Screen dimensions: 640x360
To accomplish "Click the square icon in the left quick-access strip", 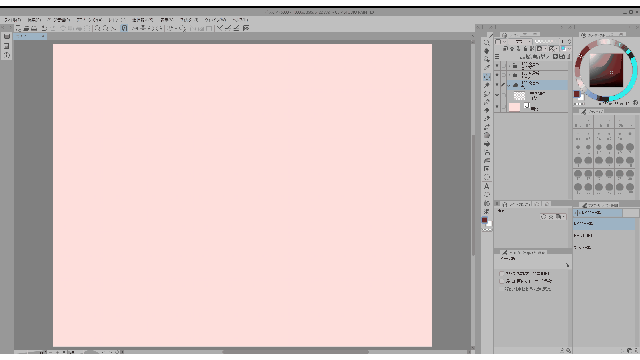I will click(x=7, y=46).
